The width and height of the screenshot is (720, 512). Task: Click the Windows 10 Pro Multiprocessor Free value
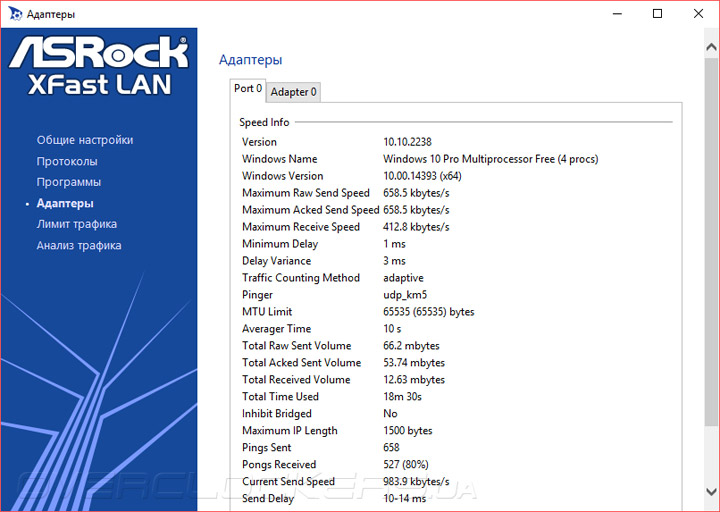(490, 159)
